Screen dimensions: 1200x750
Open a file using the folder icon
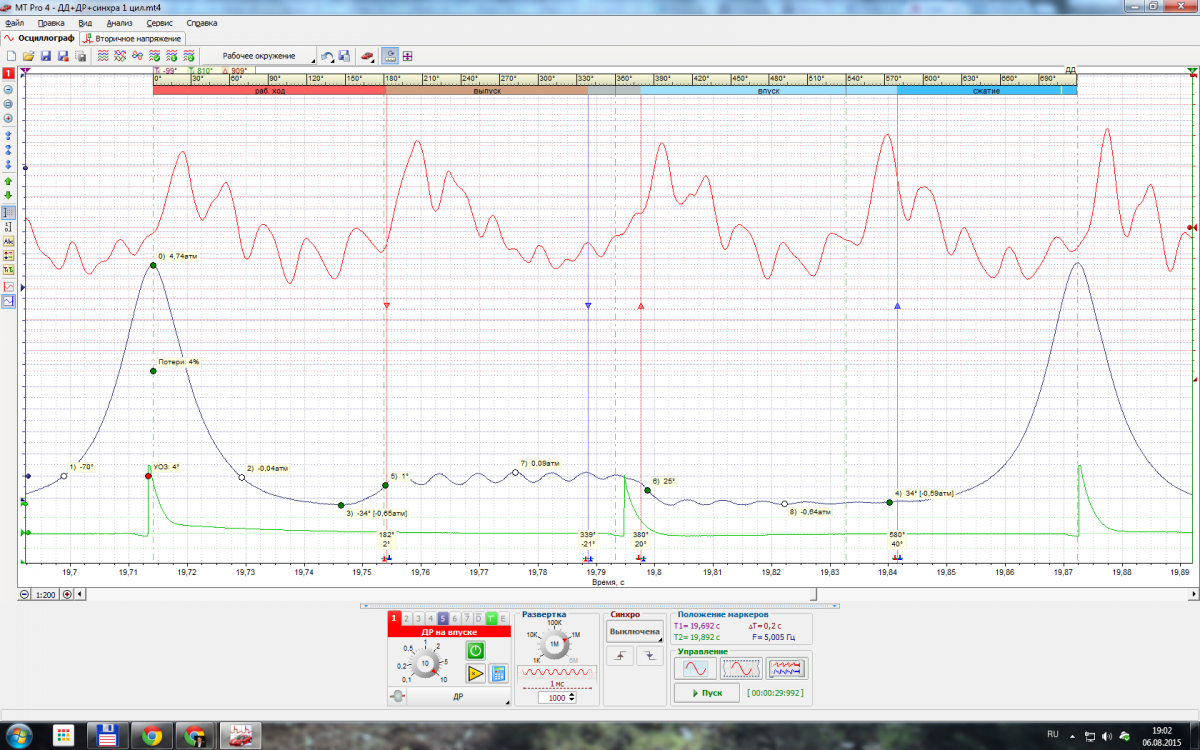click(x=29, y=56)
